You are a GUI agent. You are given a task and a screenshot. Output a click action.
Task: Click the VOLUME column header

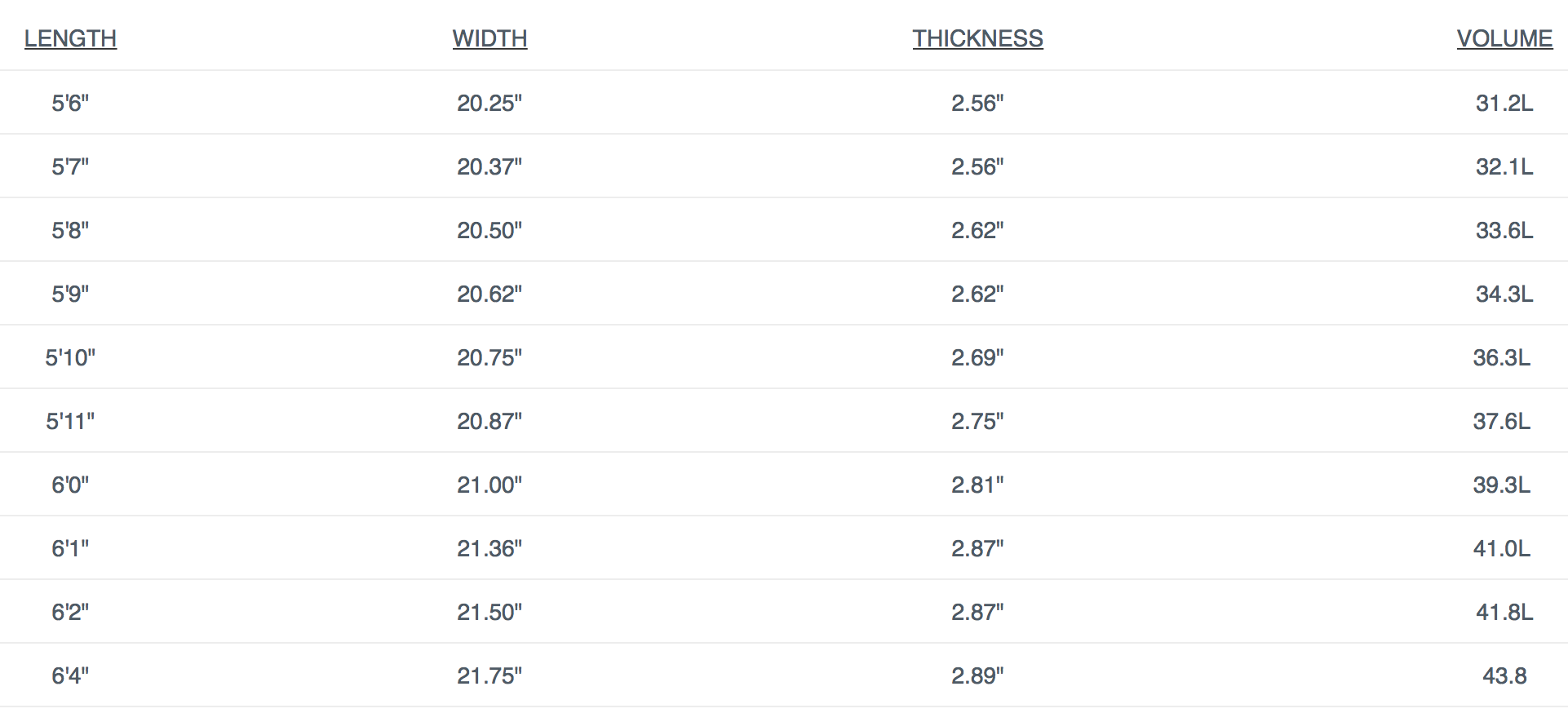[1504, 38]
